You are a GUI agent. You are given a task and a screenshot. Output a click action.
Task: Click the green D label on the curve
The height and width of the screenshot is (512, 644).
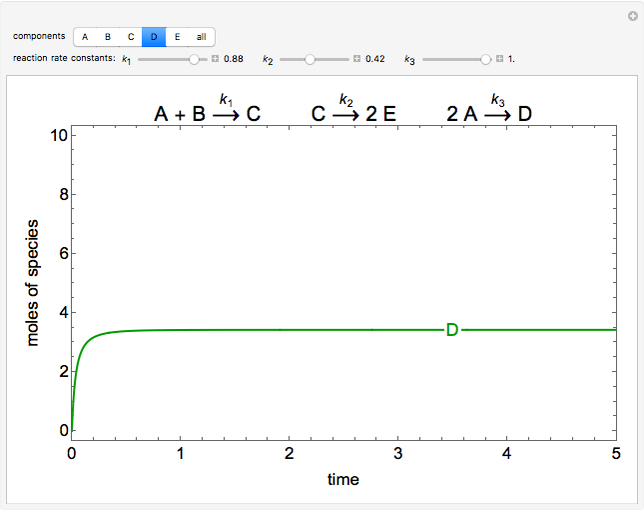pyautogui.click(x=452, y=330)
